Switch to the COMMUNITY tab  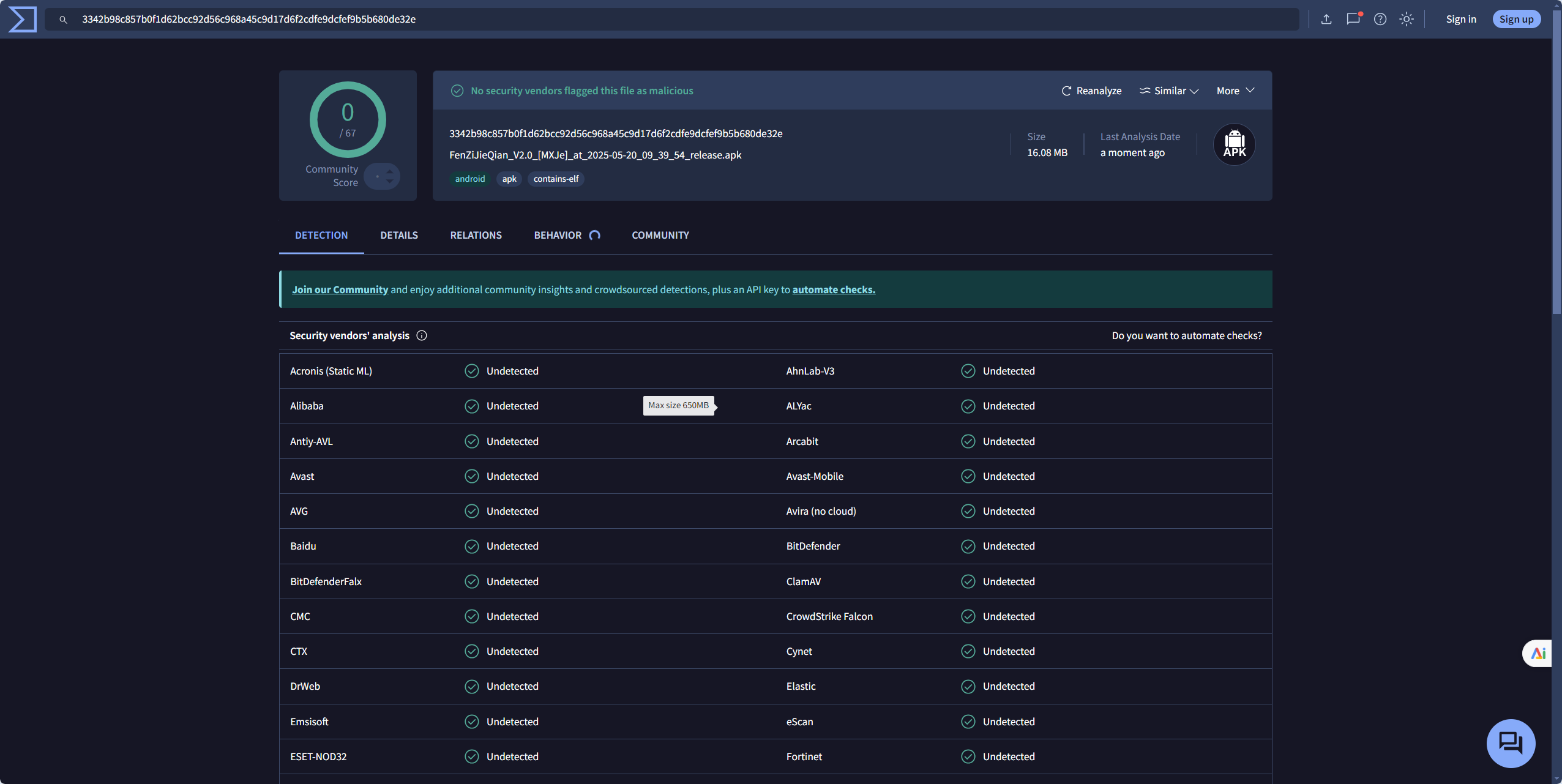(x=660, y=235)
